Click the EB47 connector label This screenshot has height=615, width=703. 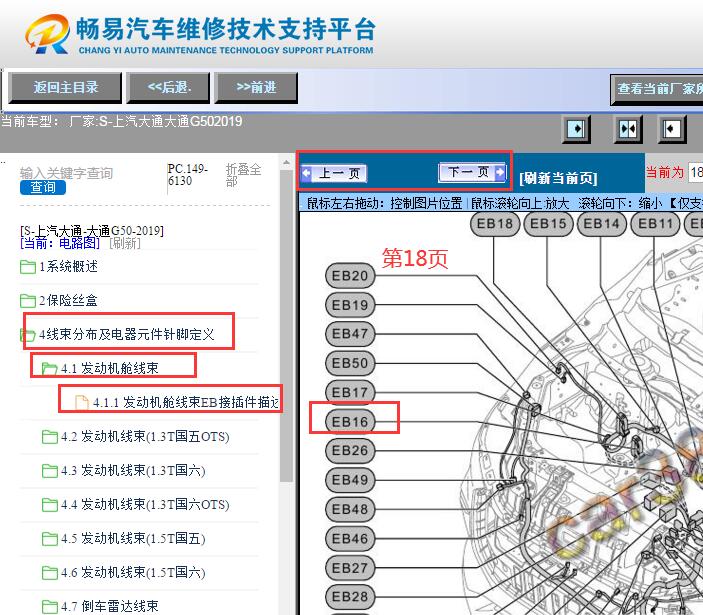350,334
